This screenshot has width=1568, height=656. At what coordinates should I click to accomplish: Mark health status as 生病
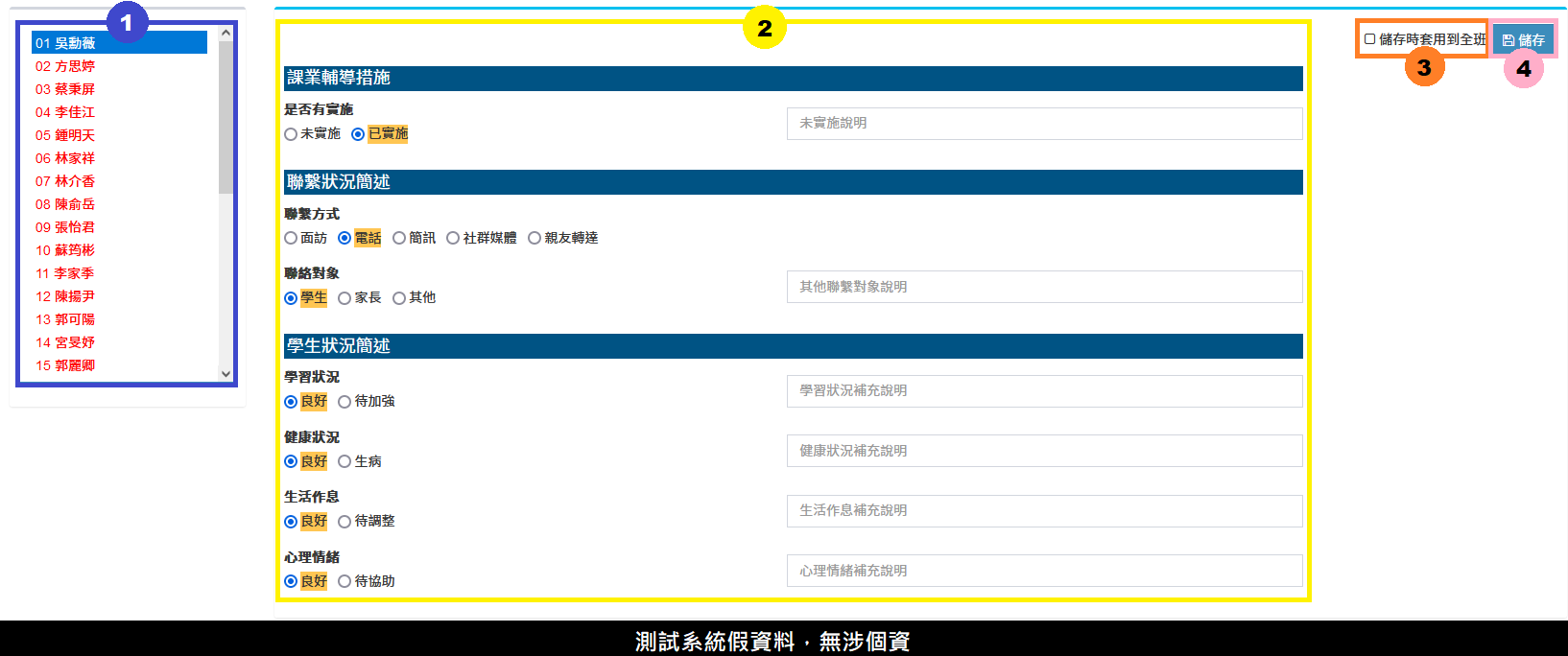point(344,462)
